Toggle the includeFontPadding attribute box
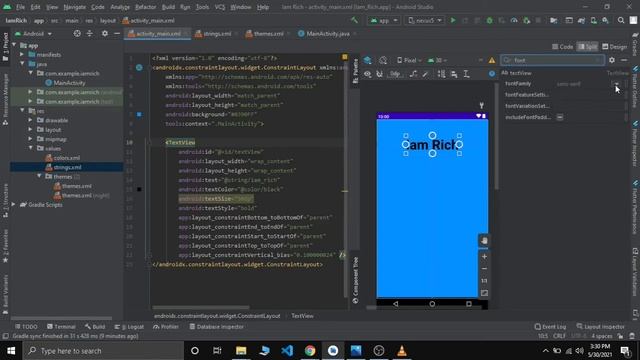Screen dimensions: 640x360 (x=560, y=117)
